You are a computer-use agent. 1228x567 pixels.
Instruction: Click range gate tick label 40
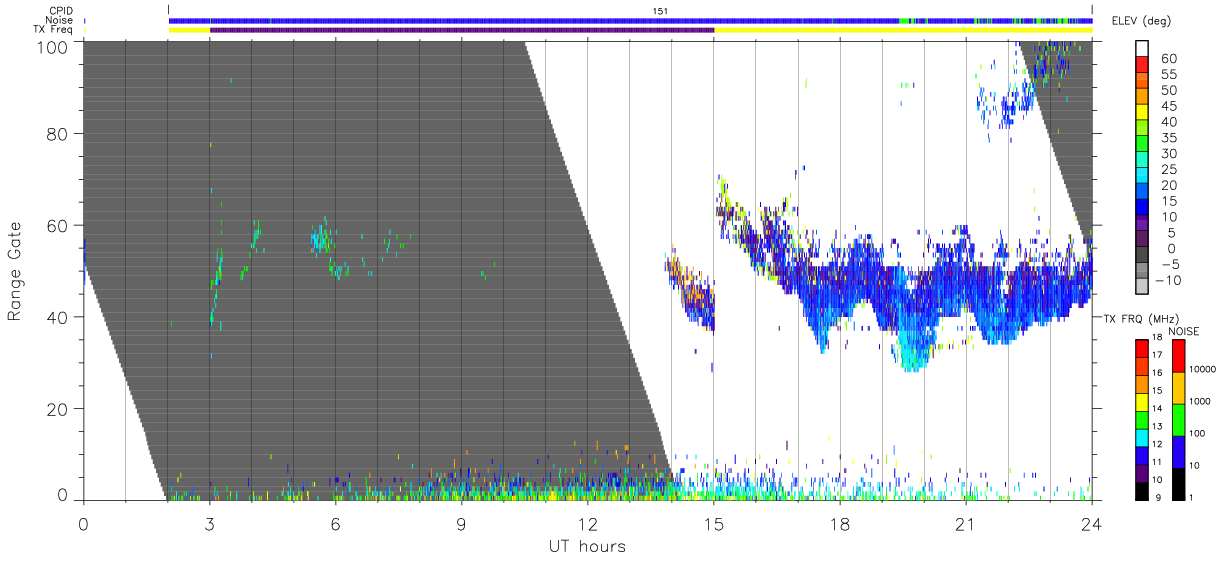pyautogui.click(x=58, y=317)
